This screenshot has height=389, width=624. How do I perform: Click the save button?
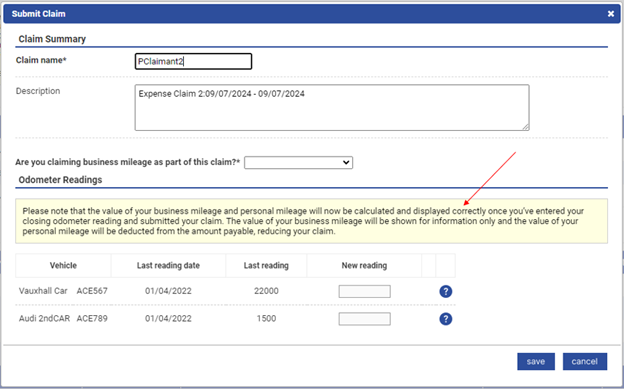536,362
